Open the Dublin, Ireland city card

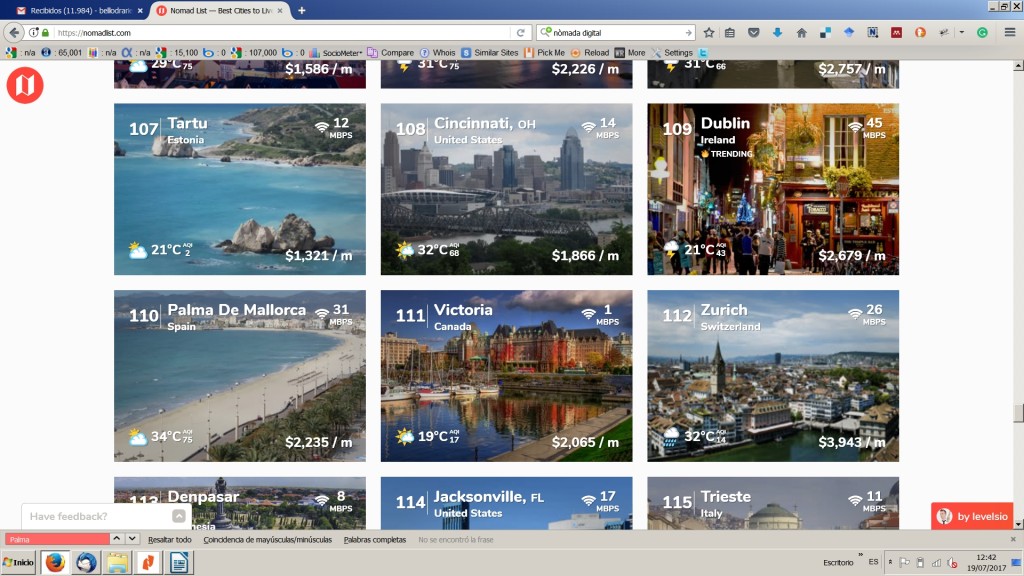(773, 189)
